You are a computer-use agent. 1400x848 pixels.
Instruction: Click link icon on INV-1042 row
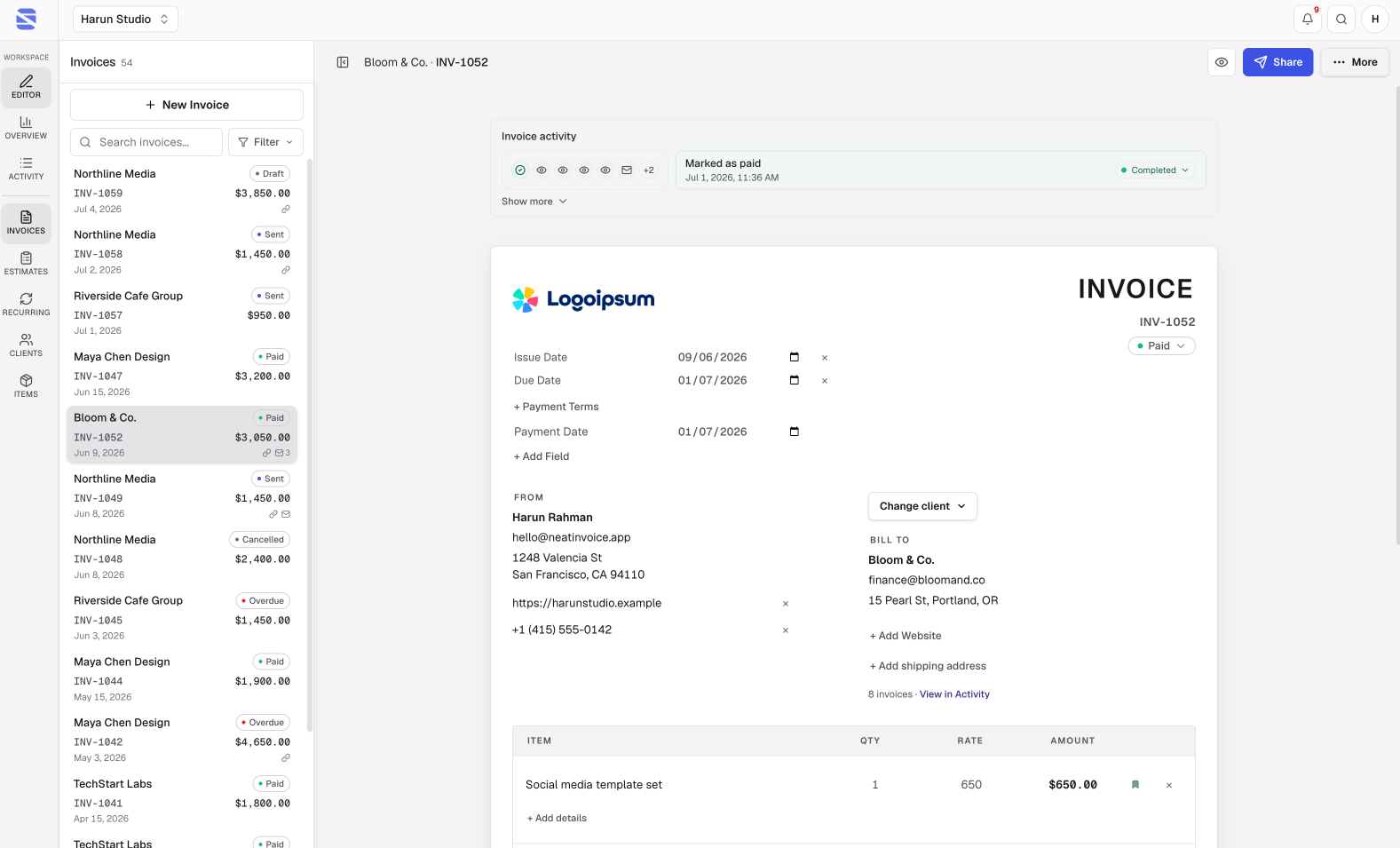pos(286,758)
